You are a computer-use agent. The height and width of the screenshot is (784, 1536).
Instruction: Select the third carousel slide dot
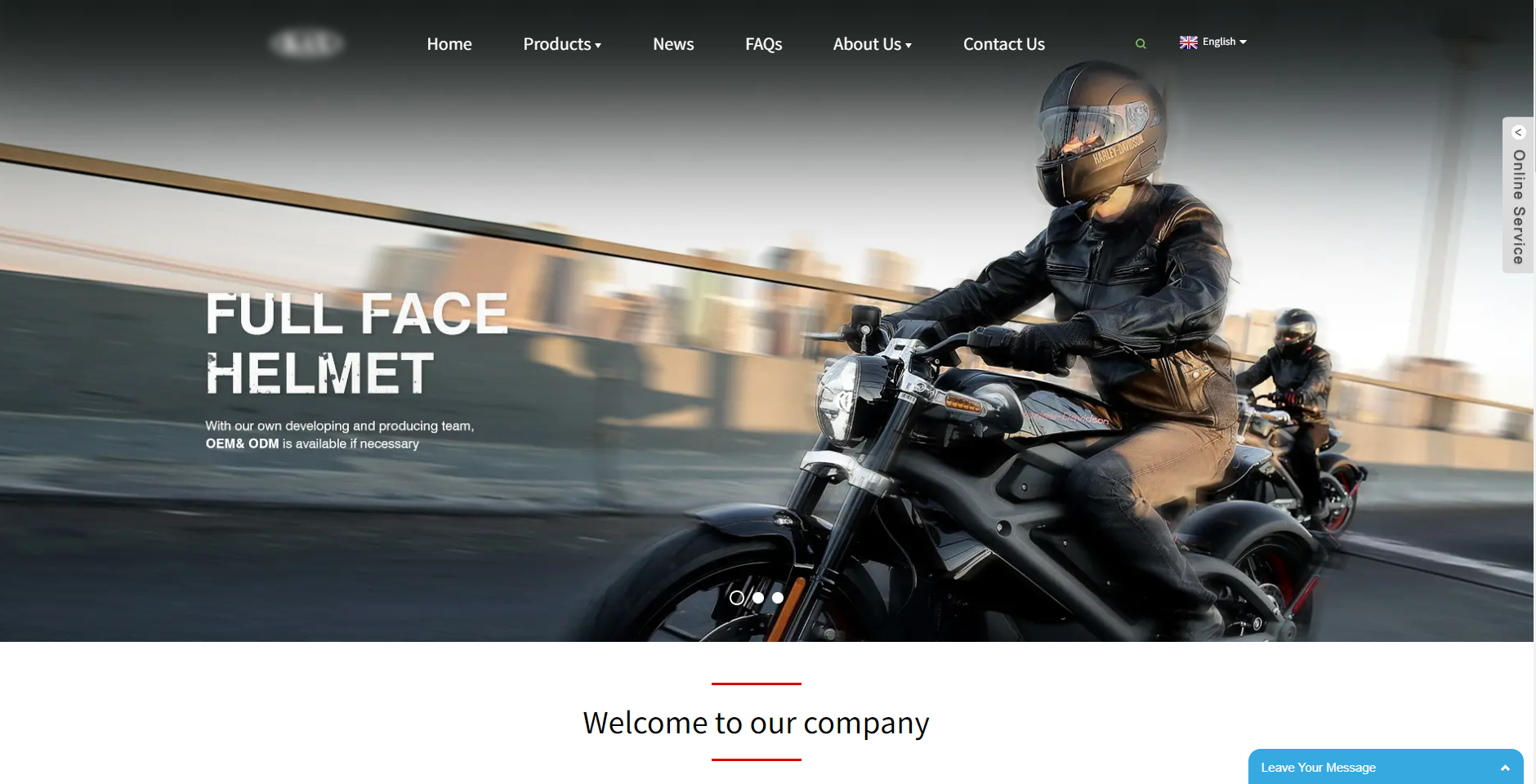[778, 598]
